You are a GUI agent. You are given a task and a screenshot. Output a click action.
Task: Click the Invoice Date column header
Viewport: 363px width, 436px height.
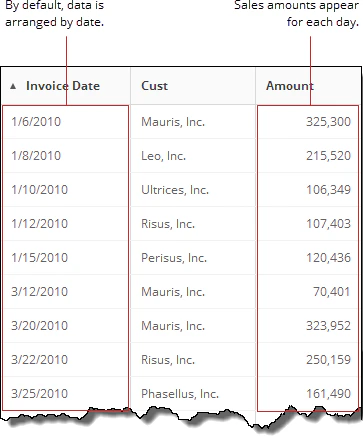65,86
